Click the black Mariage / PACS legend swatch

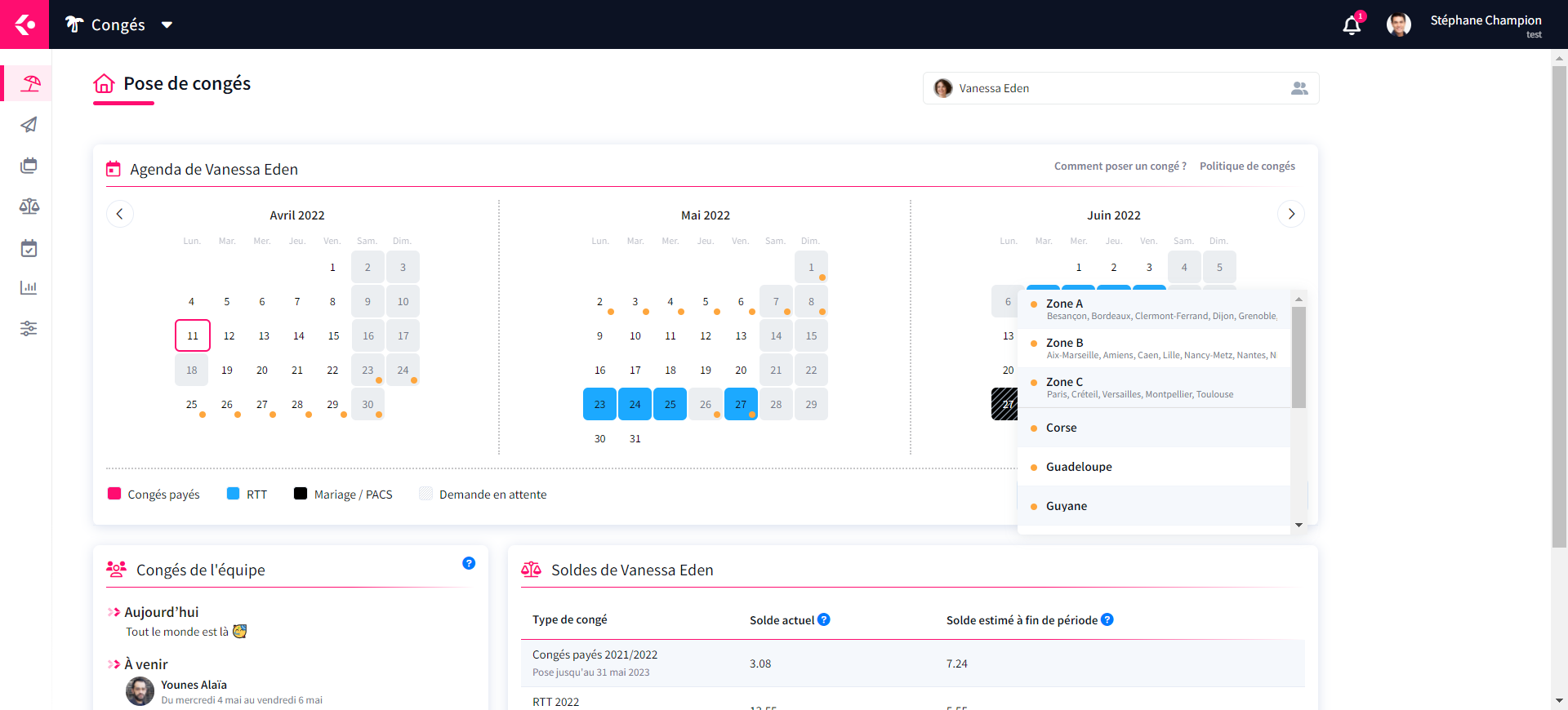(301, 494)
